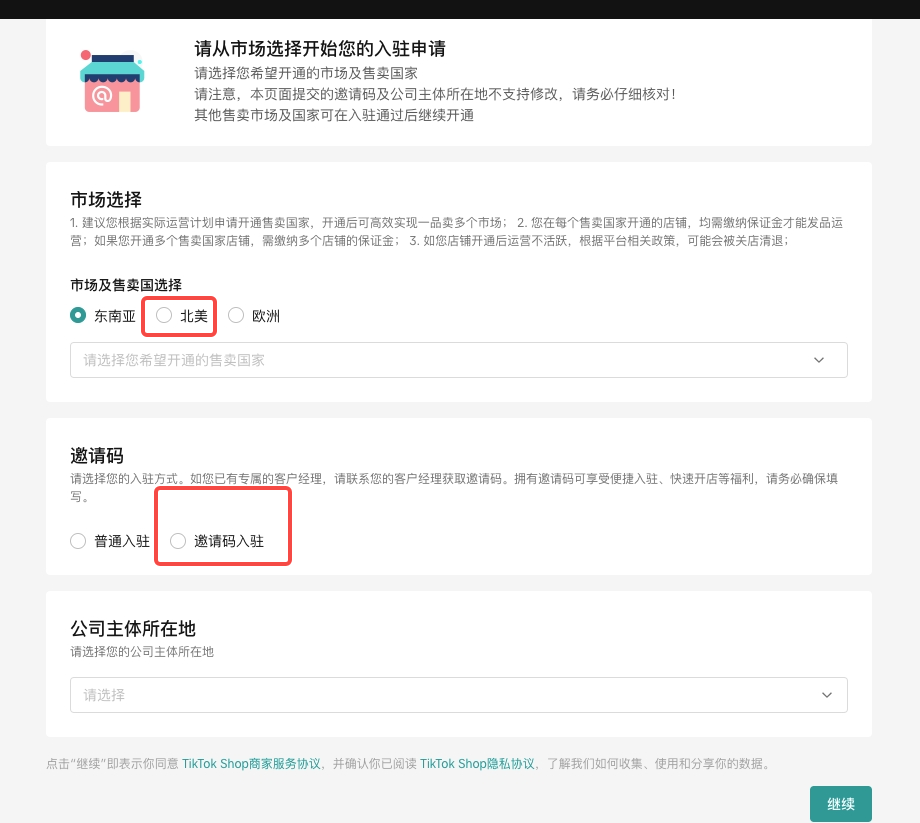Click the shop storefront illustration icon
Image resolution: width=920 pixels, height=823 pixels.
click(112, 81)
